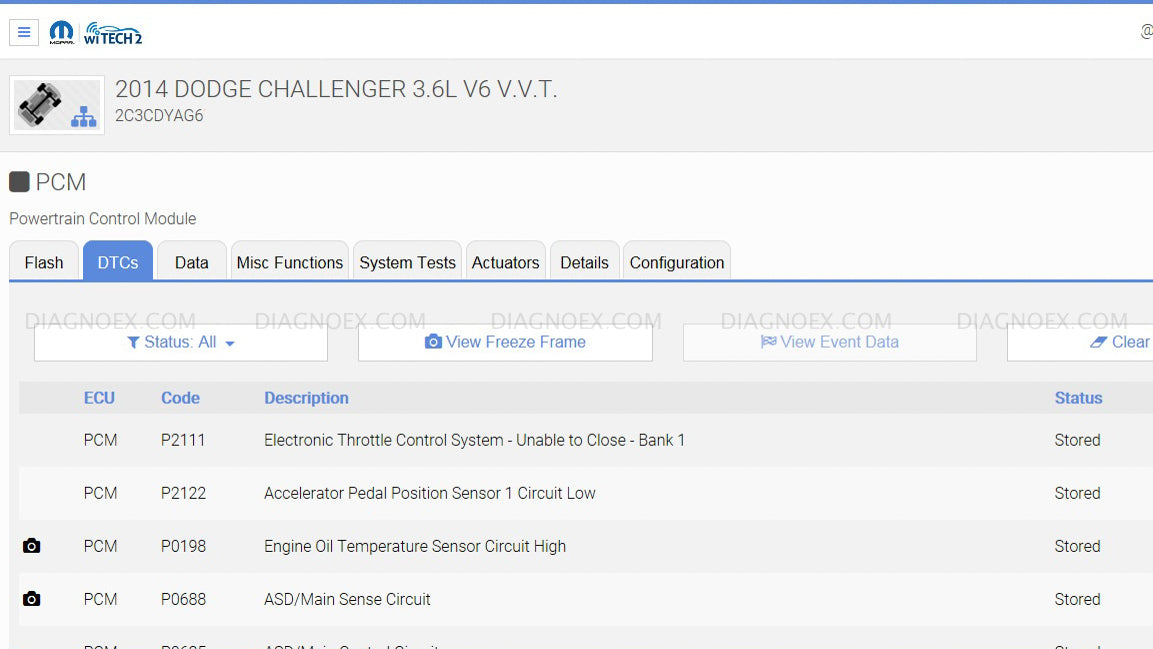1153x649 pixels.
Task: Open the Data tab
Action: coord(191,262)
